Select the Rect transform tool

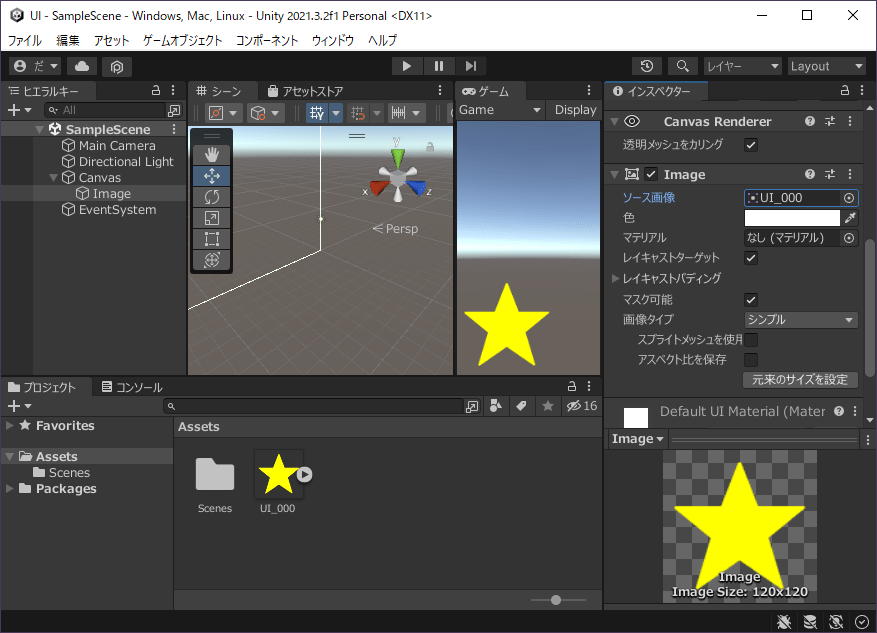click(x=211, y=239)
